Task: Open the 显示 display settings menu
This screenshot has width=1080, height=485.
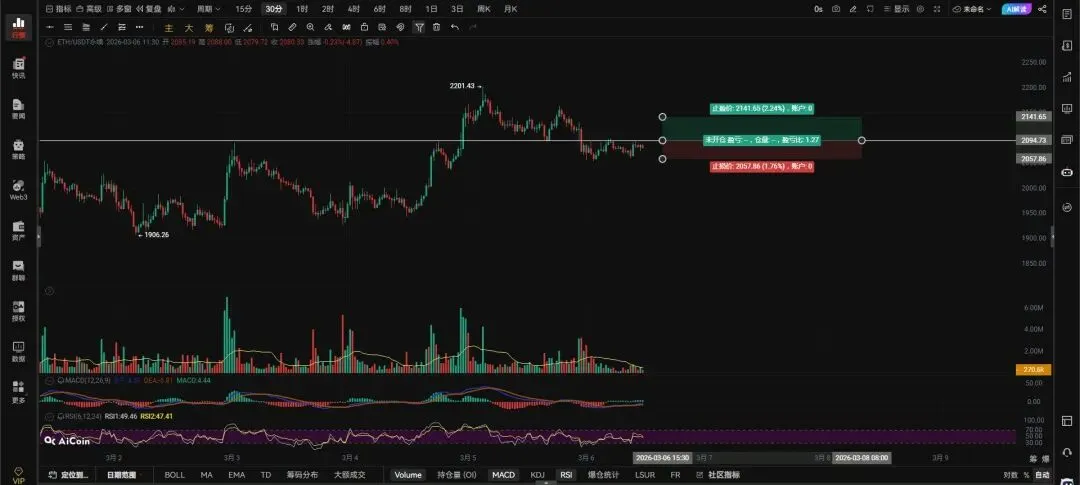Action: (x=897, y=9)
